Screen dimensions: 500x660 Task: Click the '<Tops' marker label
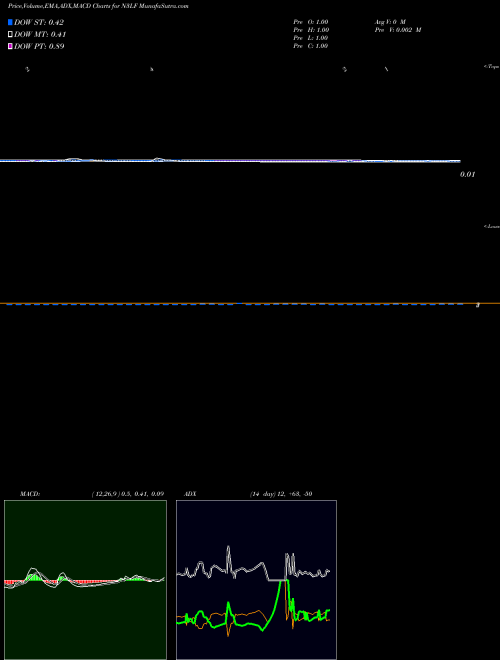(x=492, y=67)
